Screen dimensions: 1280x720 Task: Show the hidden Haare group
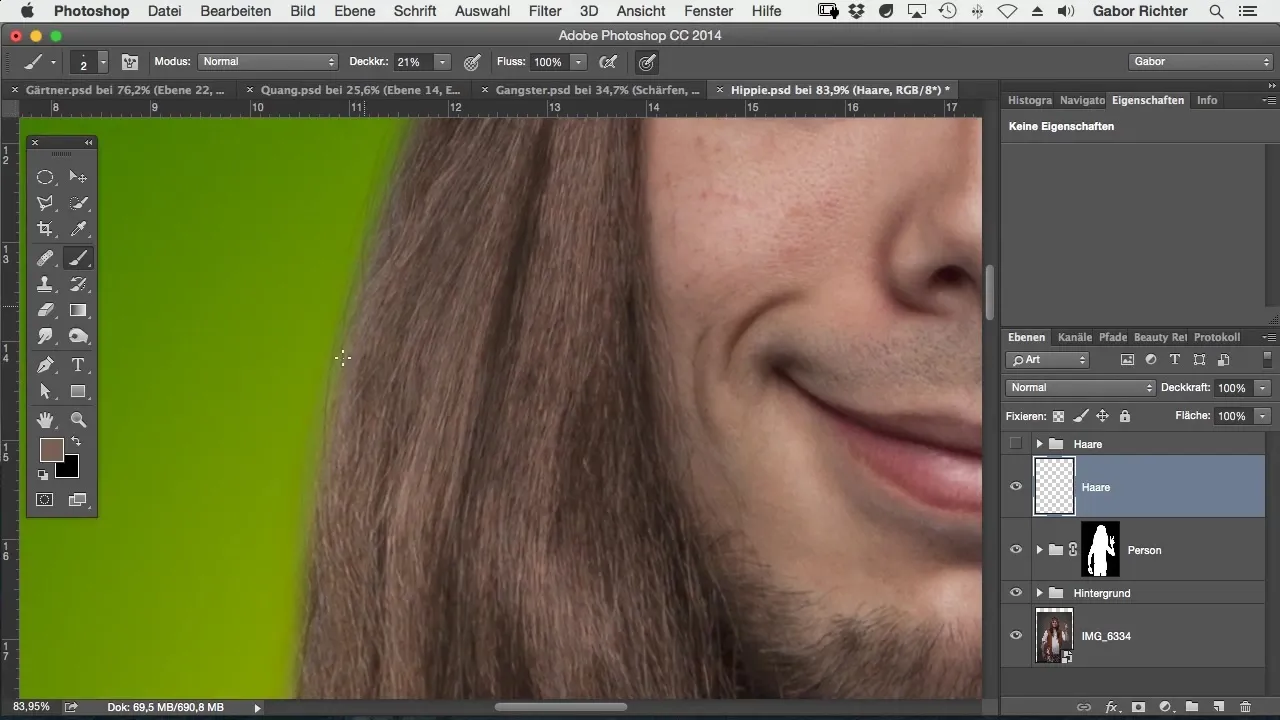tap(1016, 443)
